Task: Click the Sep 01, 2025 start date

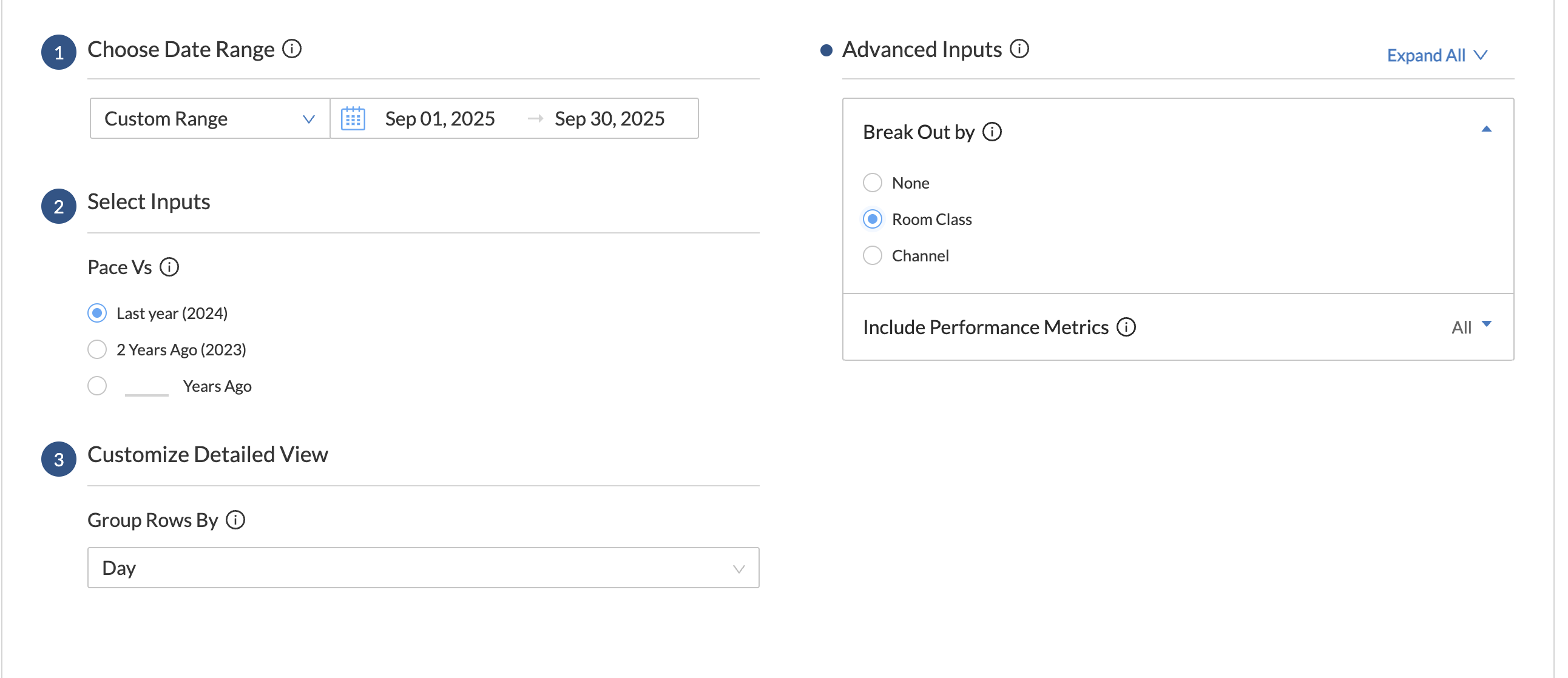Action: coord(439,119)
